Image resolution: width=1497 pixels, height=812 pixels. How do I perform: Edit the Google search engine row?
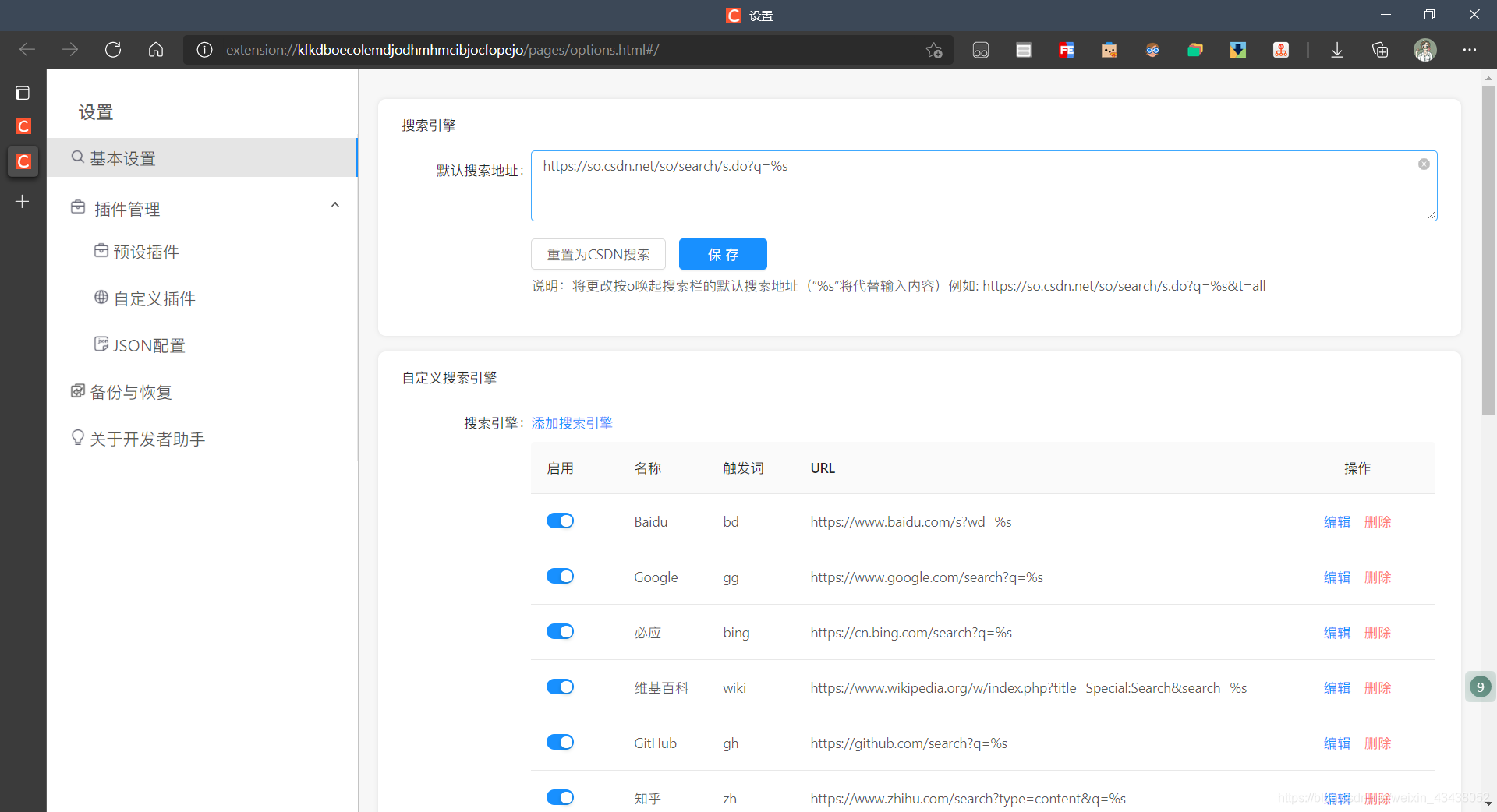pyautogui.click(x=1336, y=577)
